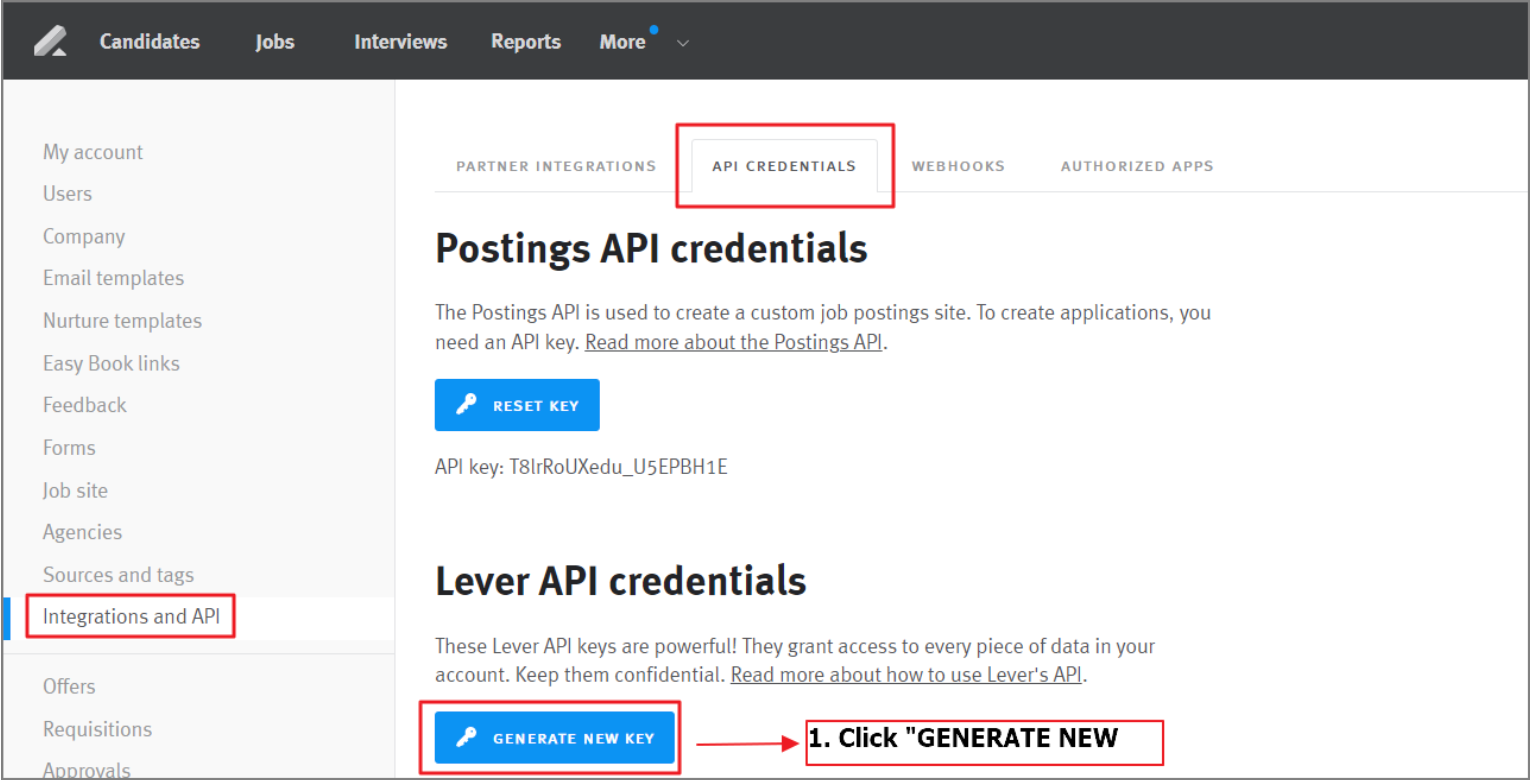Click the Lever API credentials heading
Screen dimensions: 1530x780
tap(620, 582)
